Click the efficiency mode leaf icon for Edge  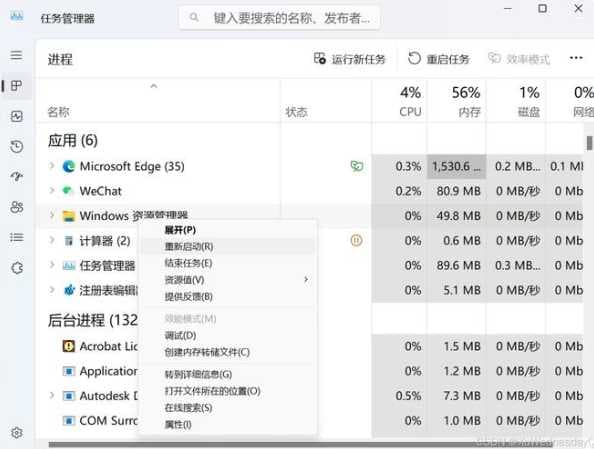pos(356,166)
